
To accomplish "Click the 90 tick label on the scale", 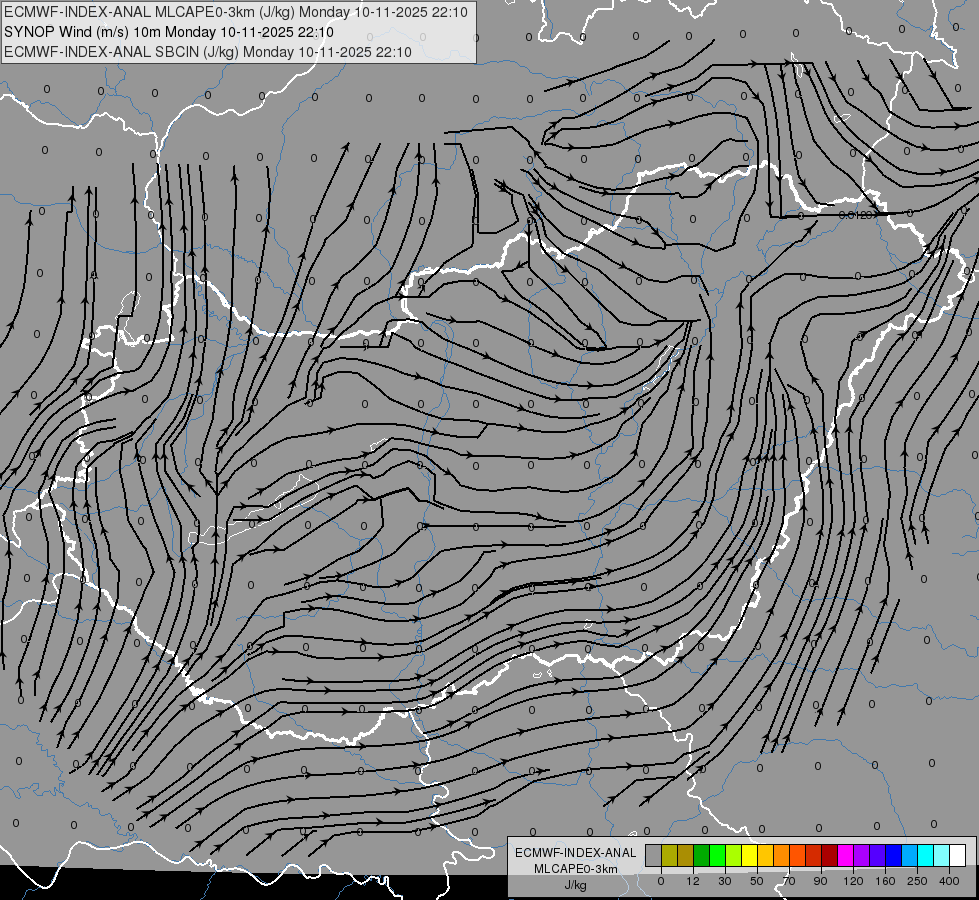I will (820, 881).
